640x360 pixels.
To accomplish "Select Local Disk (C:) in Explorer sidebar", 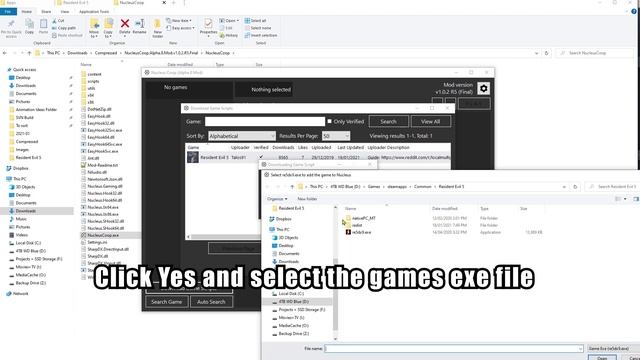I will [28, 243].
